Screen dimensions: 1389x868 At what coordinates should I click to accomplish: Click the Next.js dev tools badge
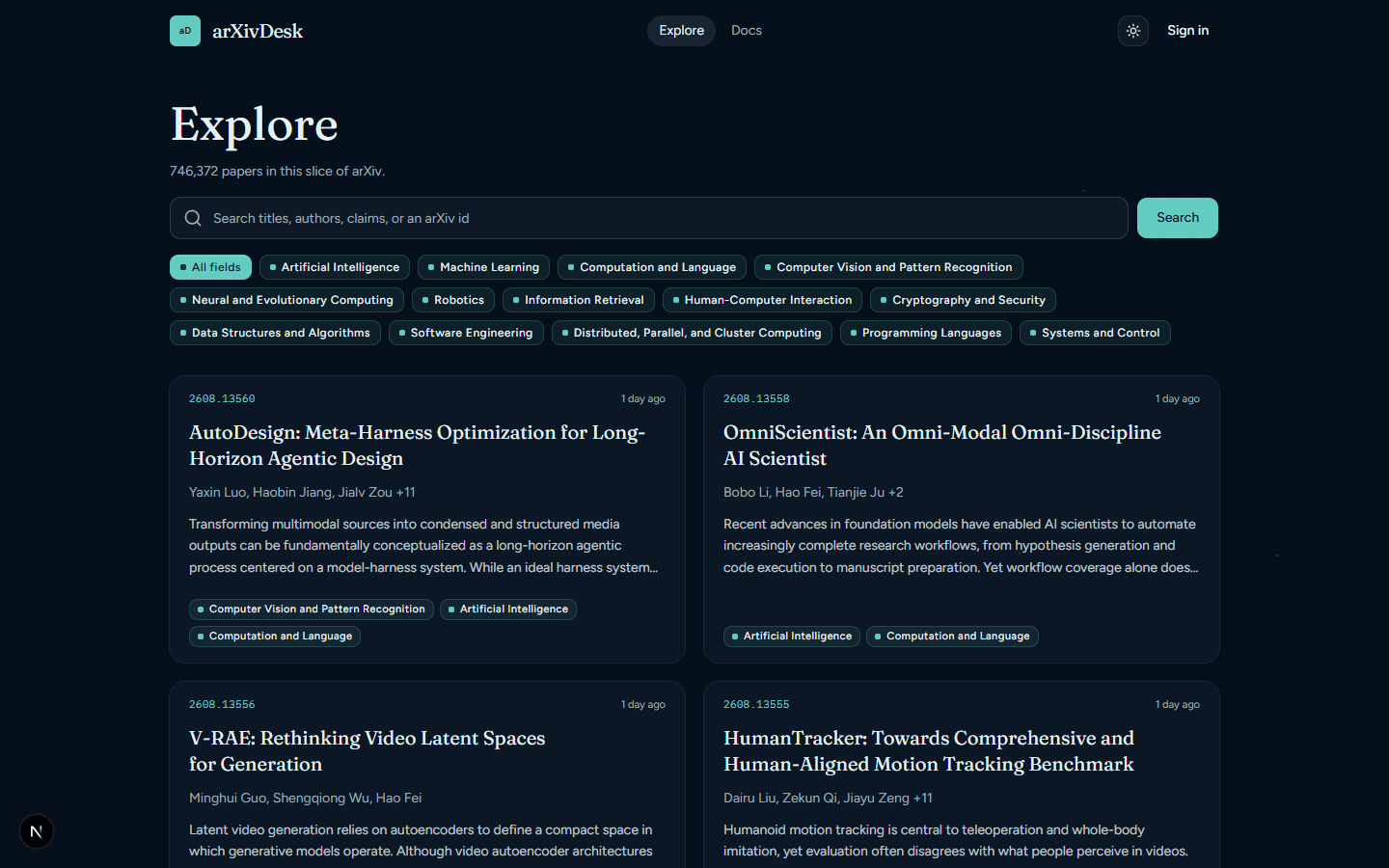tap(37, 831)
